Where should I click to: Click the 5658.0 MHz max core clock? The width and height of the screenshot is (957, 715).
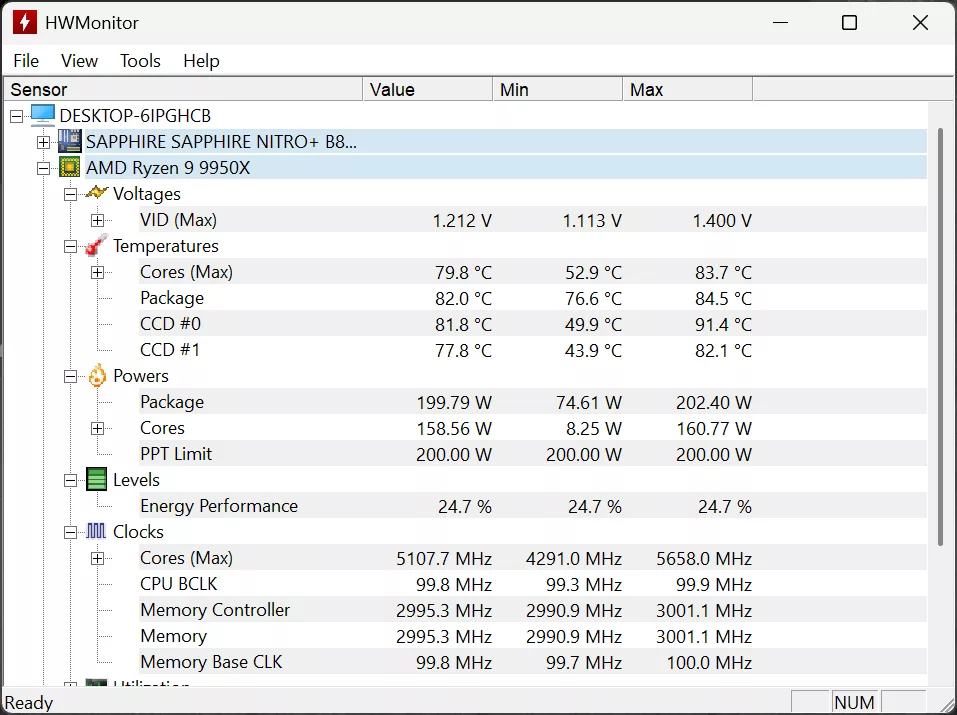tap(704, 559)
